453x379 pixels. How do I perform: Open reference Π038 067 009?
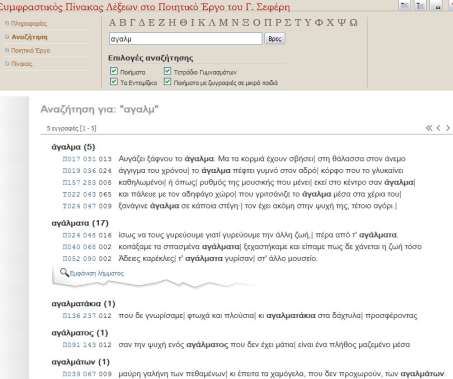(87, 374)
